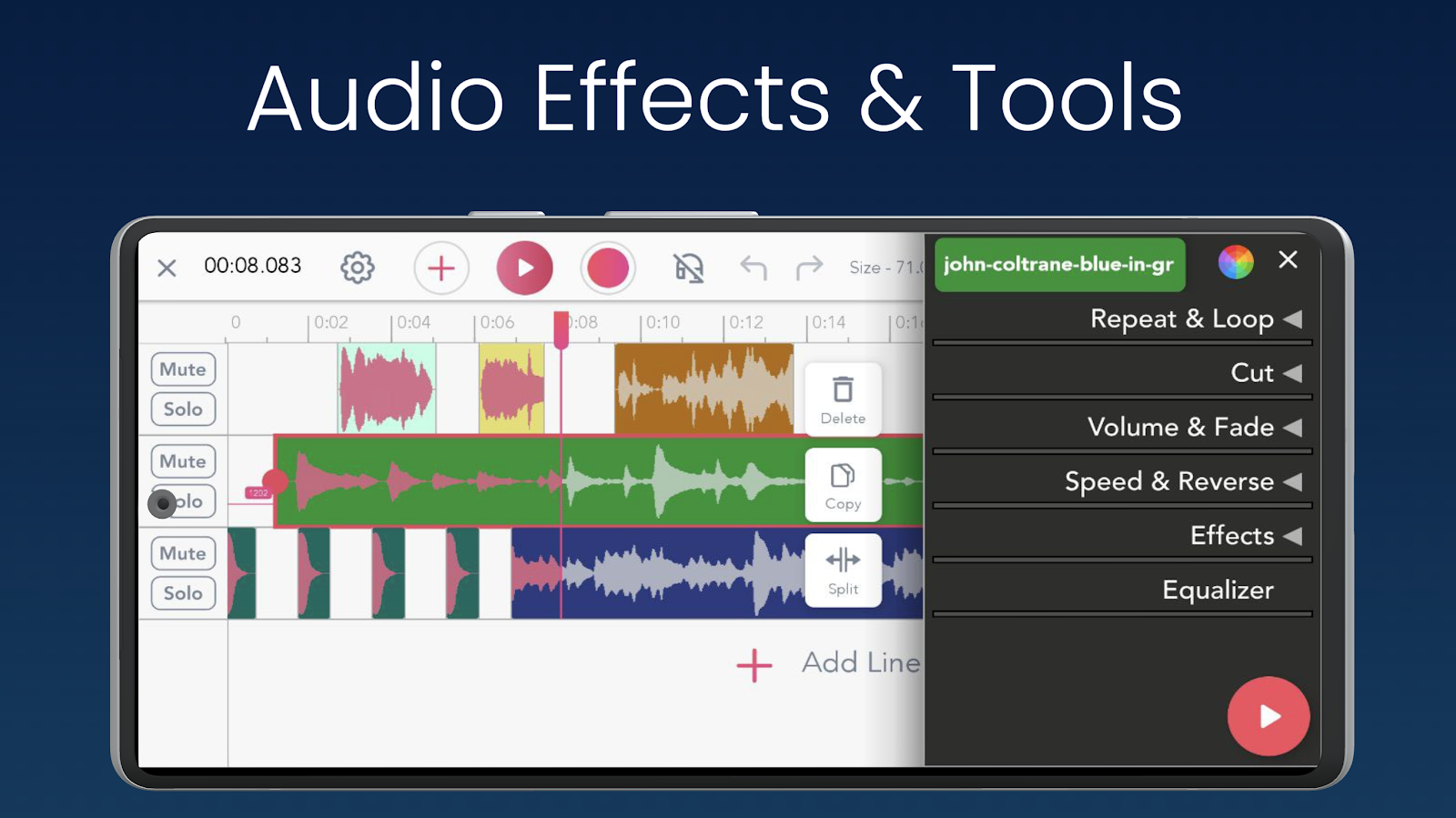Image resolution: width=1456 pixels, height=818 pixels.
Task: Start playback with top play button
Action: (525, 268)
